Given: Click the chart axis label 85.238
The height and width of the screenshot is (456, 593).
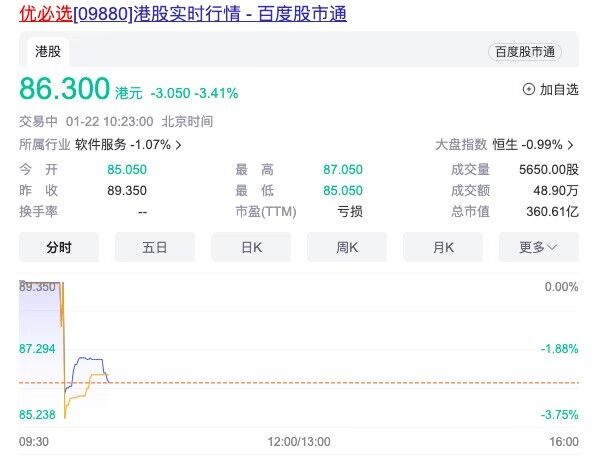Looking at the screenshot, I should click(37, 415).
